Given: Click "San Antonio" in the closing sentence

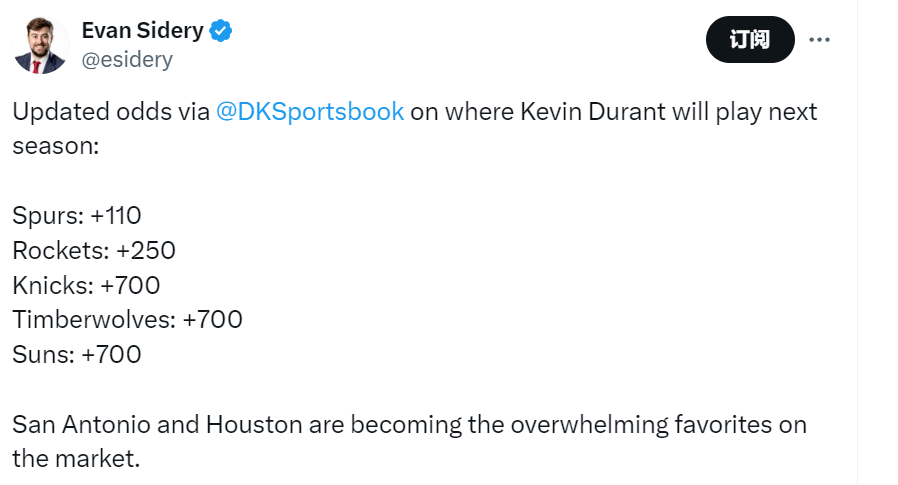Looking at the screenshot, I should pos(81,424).
